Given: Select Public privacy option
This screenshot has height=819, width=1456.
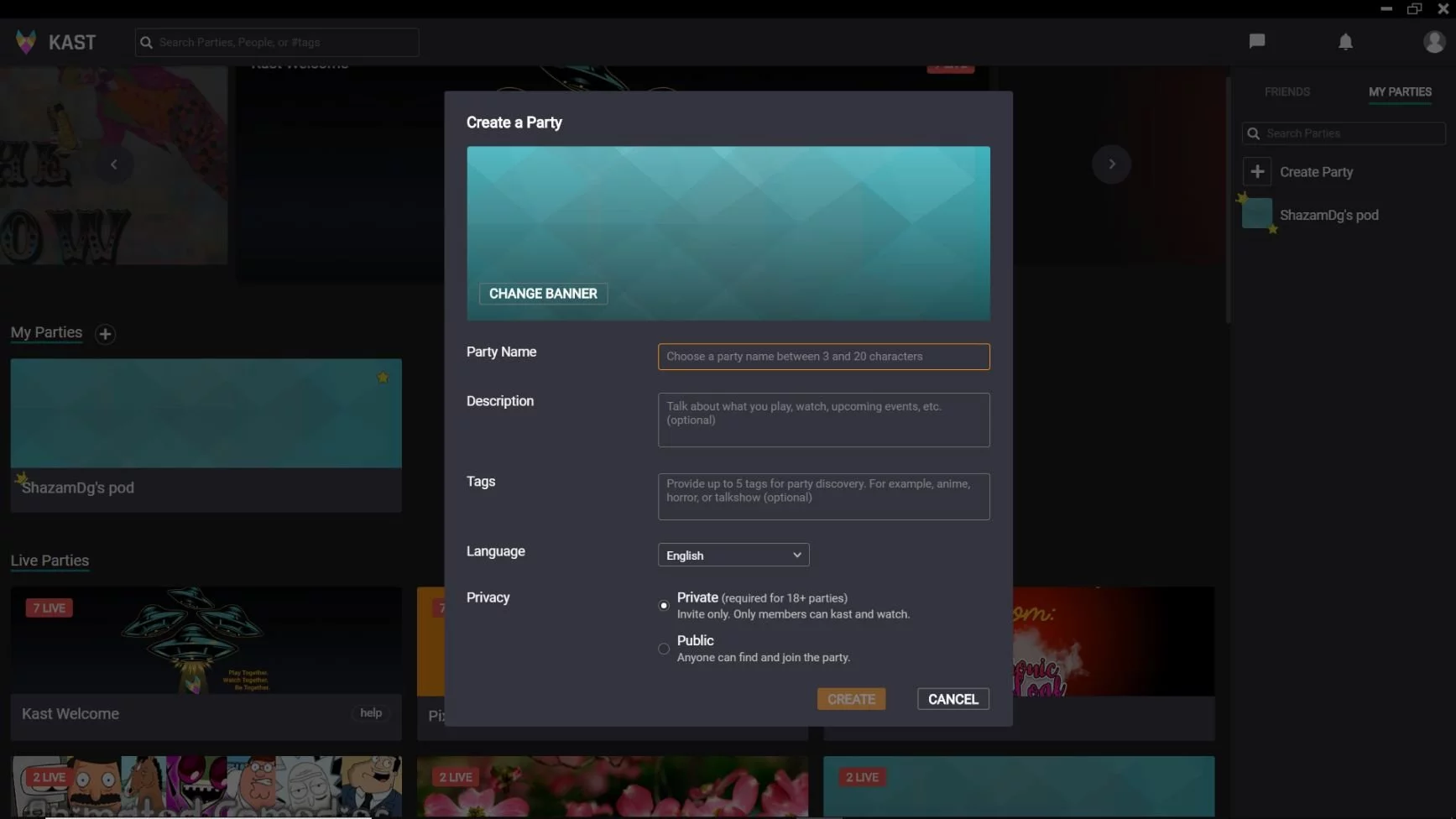Looking at the screenshot, I should pyautogui.click(x=664, y=649).
